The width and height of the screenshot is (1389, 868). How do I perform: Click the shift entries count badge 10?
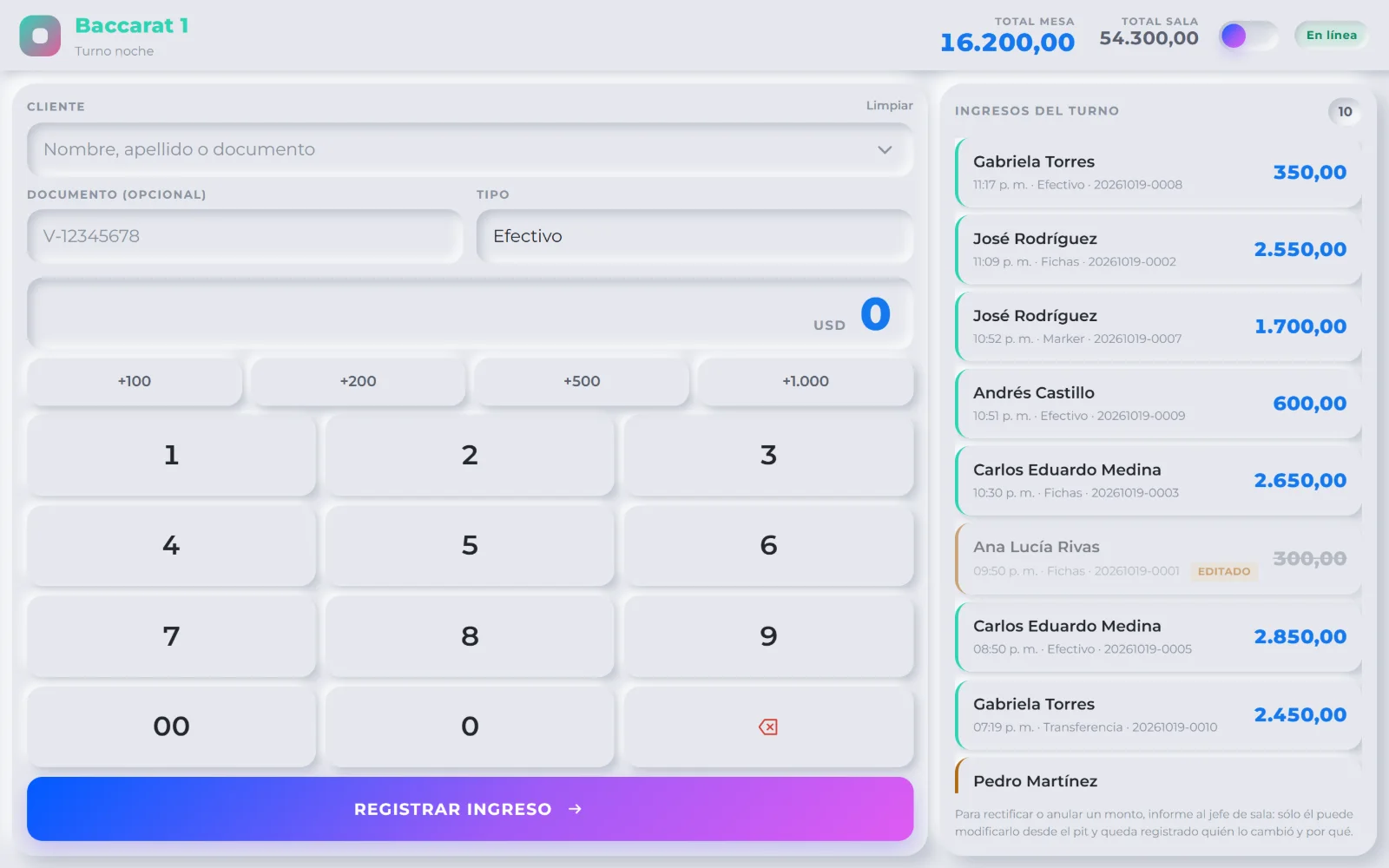coord(1345,111)
